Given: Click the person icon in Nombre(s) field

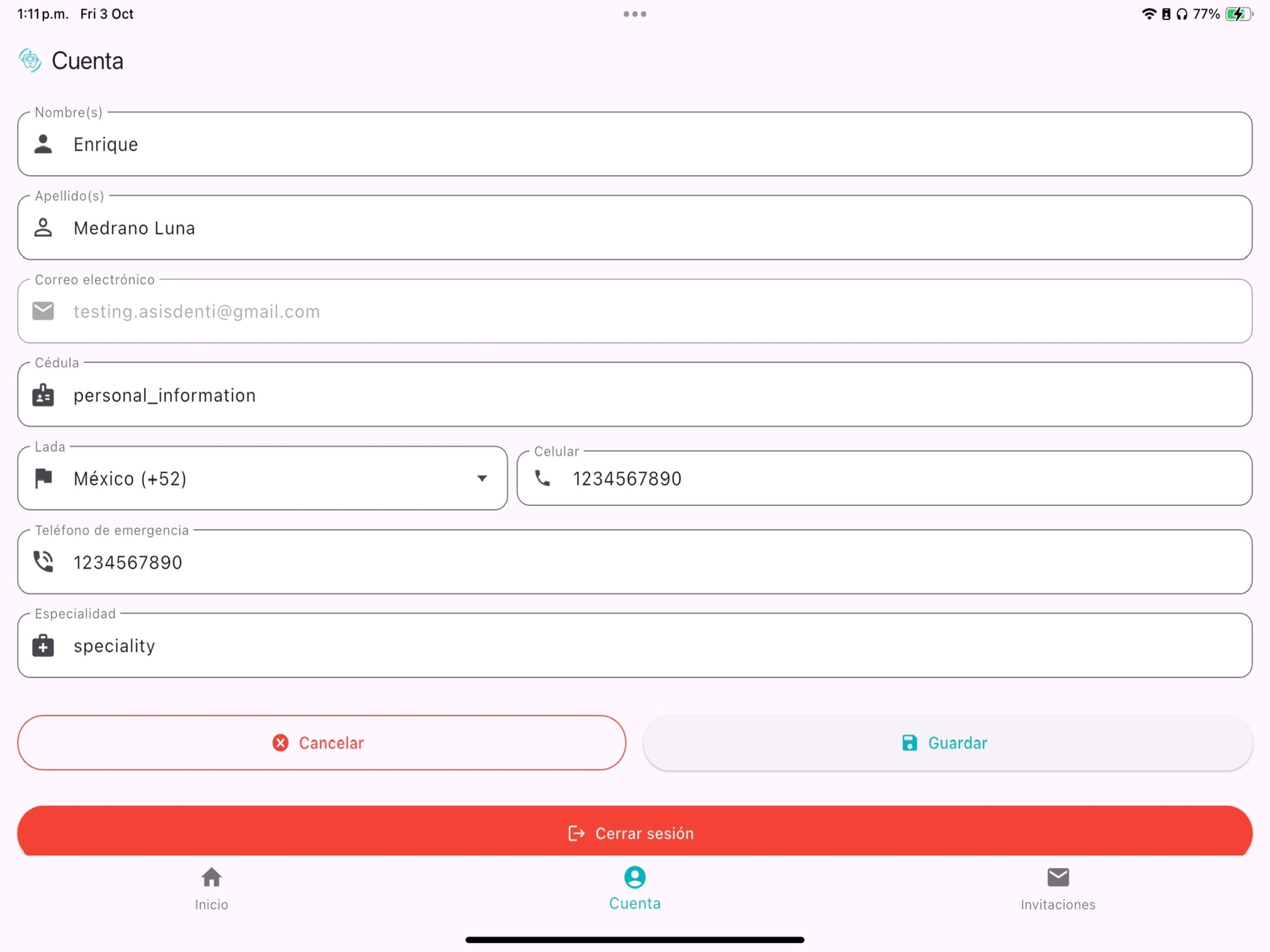Looking at the screenshot, I should (43, 144).
